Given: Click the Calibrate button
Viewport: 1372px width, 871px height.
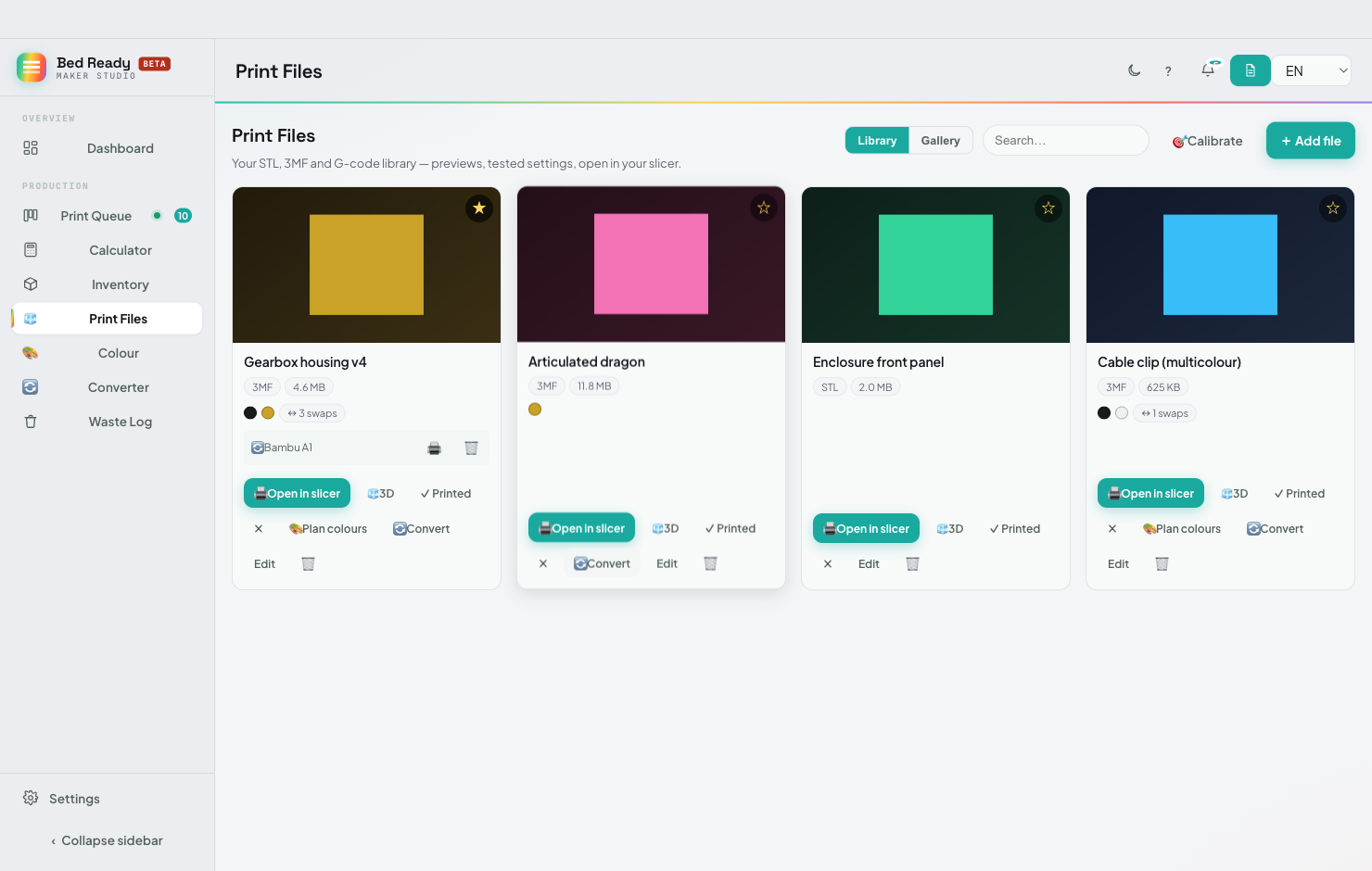Looking at the screenshot, I should click(1207, 141).
